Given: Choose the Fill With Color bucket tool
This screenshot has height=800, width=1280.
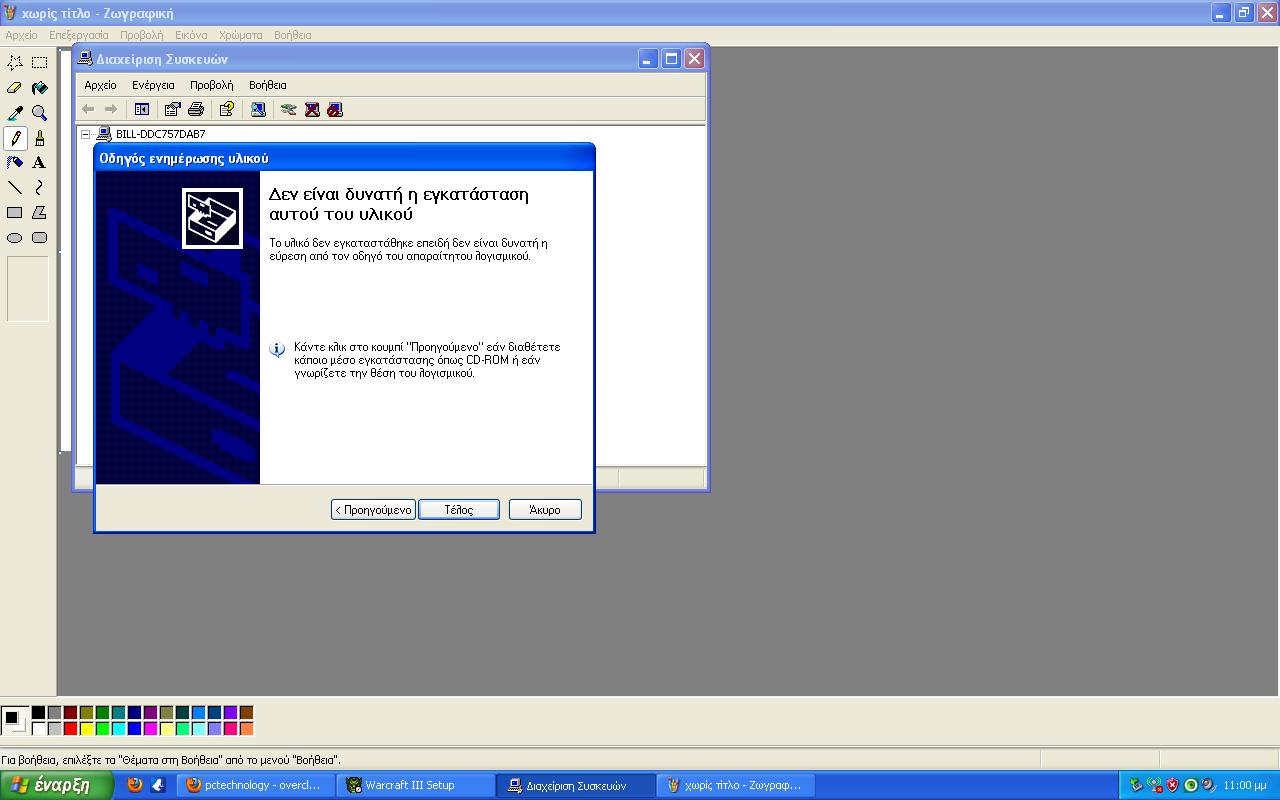Looking at the screenshot, I should click(x=39, y=88).
